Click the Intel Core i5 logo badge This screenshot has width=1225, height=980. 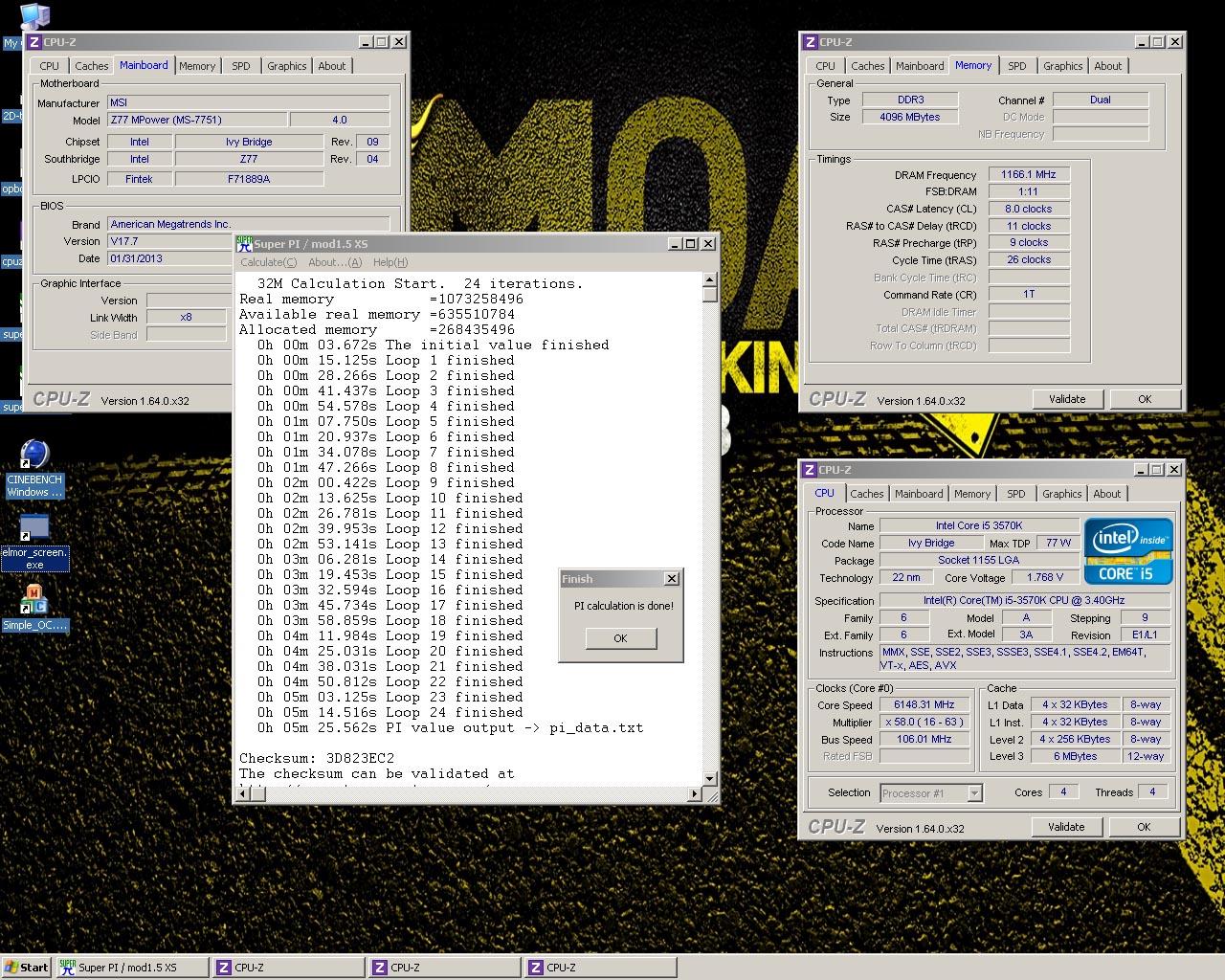coord(1128,551)
